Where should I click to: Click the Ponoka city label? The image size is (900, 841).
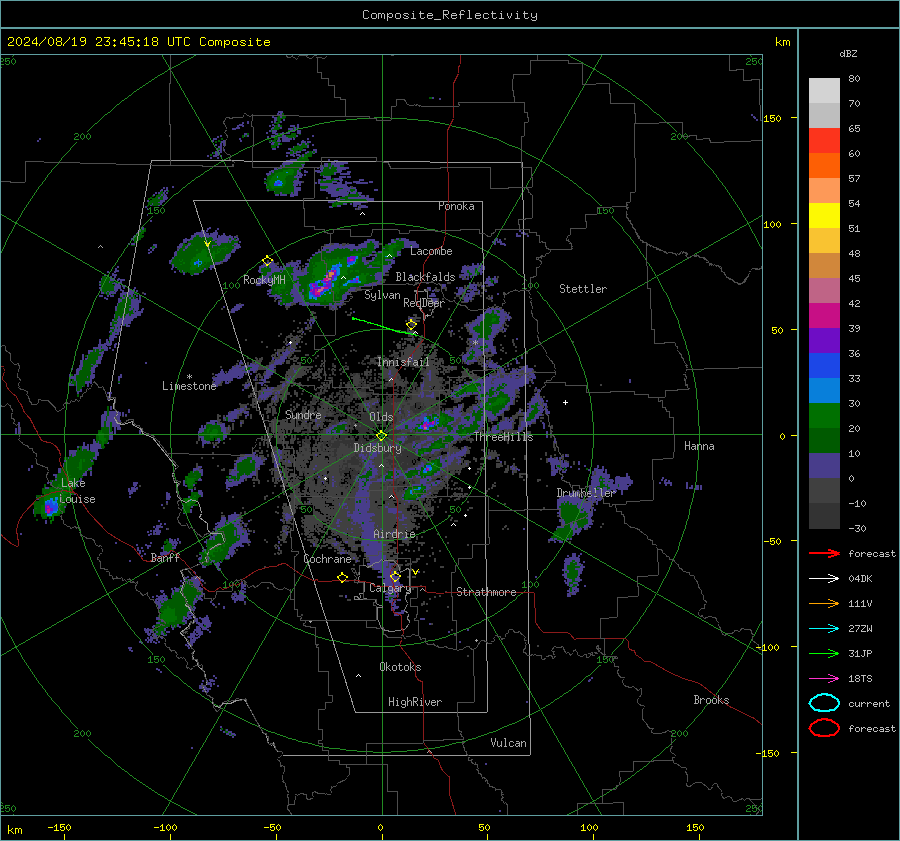(456, 206)
